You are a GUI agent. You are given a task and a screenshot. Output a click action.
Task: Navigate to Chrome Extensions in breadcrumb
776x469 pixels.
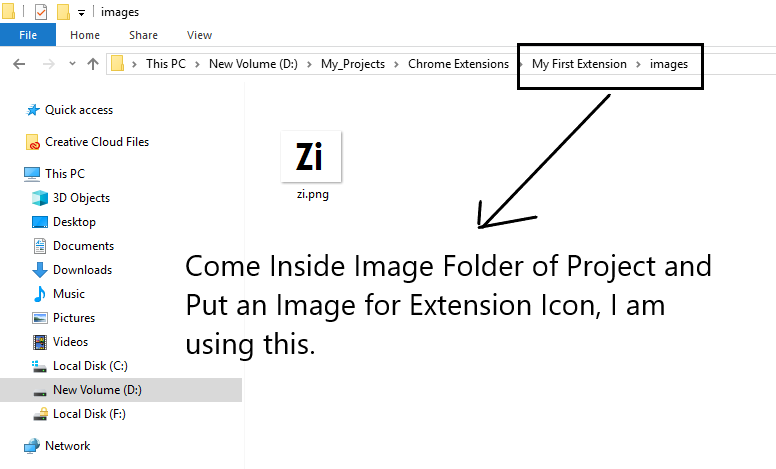pyautogui.click(x=458, y=64)
